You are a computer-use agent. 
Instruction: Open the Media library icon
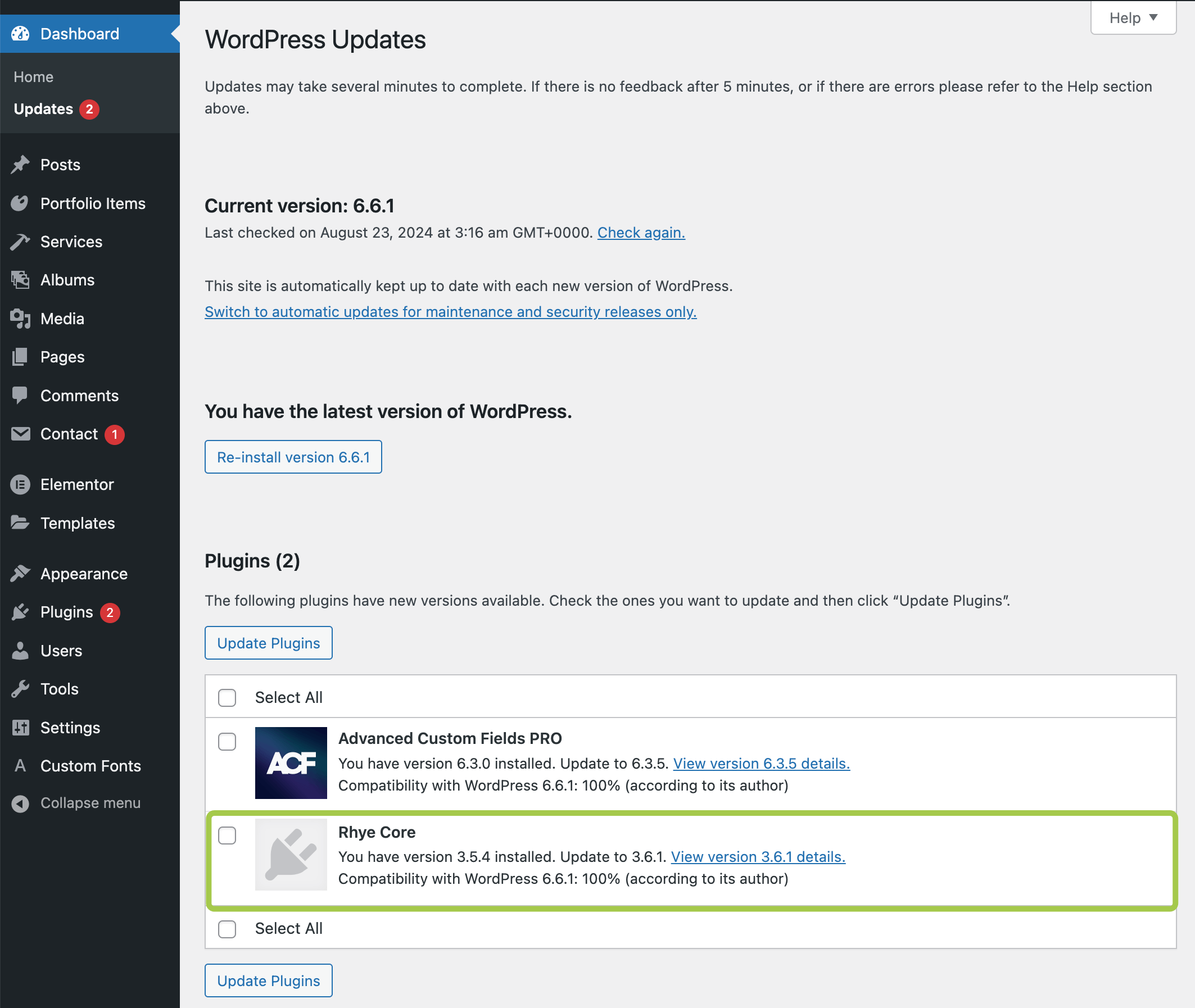(20, 318)
